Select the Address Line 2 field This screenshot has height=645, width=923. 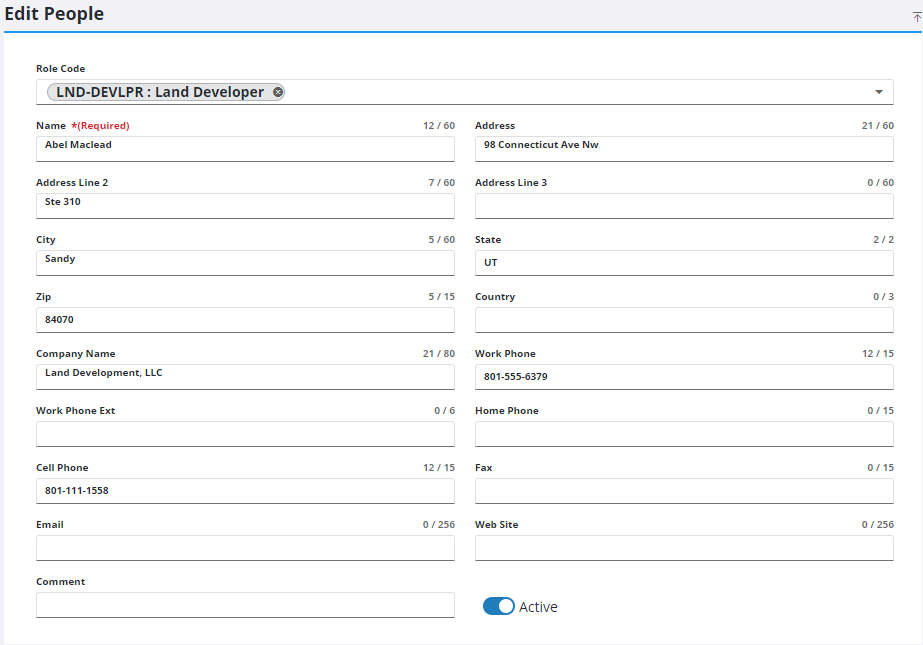point(245,205)
